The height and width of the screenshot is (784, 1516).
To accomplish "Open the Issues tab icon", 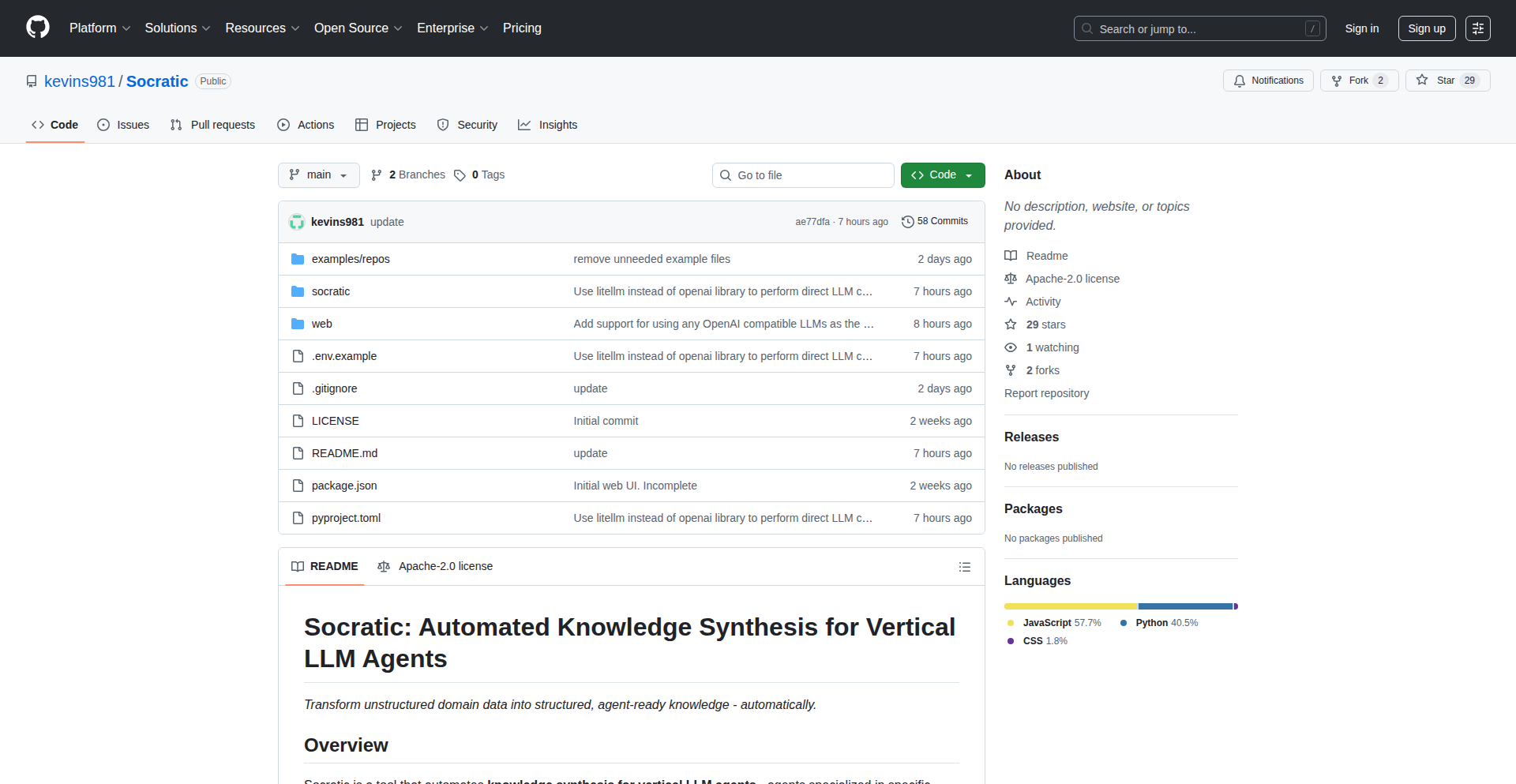I will click(x=103, y=125).
